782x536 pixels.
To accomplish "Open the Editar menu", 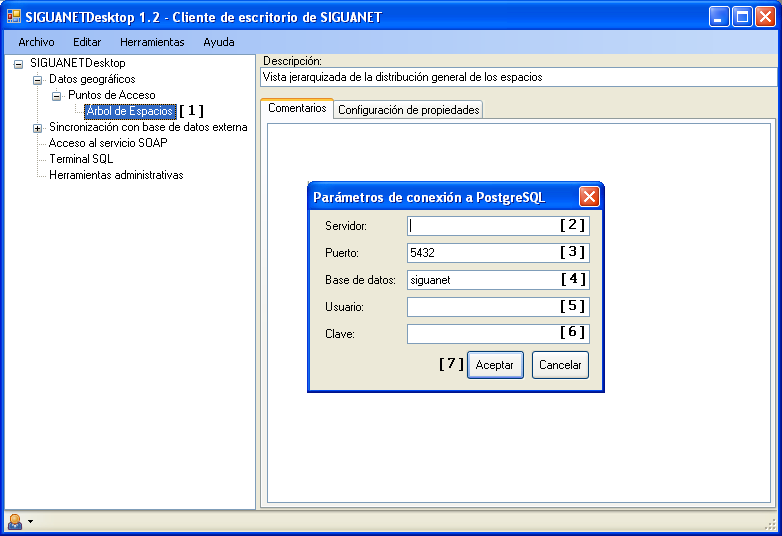I will coord(87,42).
